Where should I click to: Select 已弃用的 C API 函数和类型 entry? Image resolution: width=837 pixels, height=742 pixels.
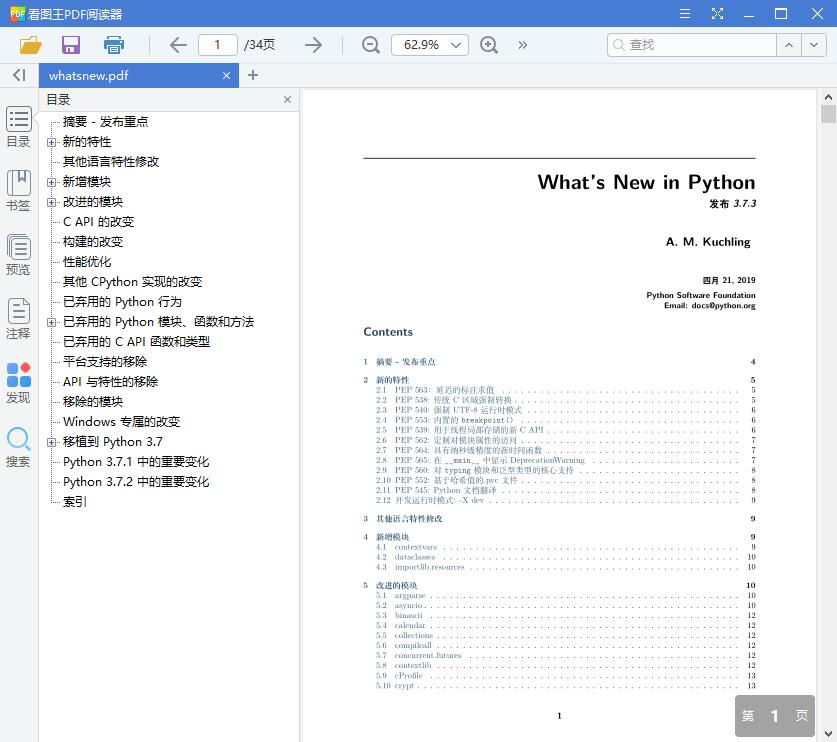point(136,342)
